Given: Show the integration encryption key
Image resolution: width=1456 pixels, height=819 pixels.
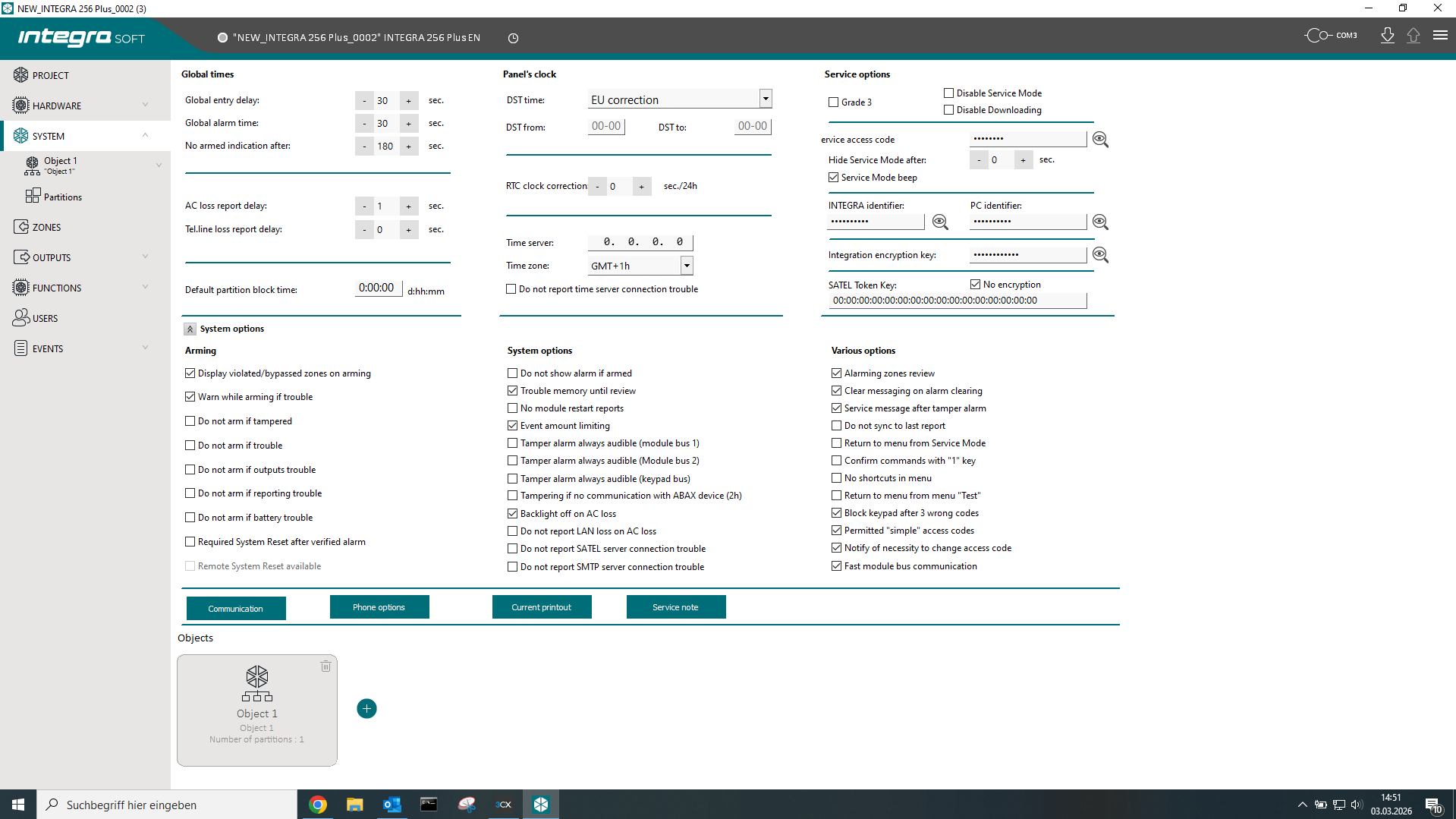Looking at the screenshot, I should 1099,255.
